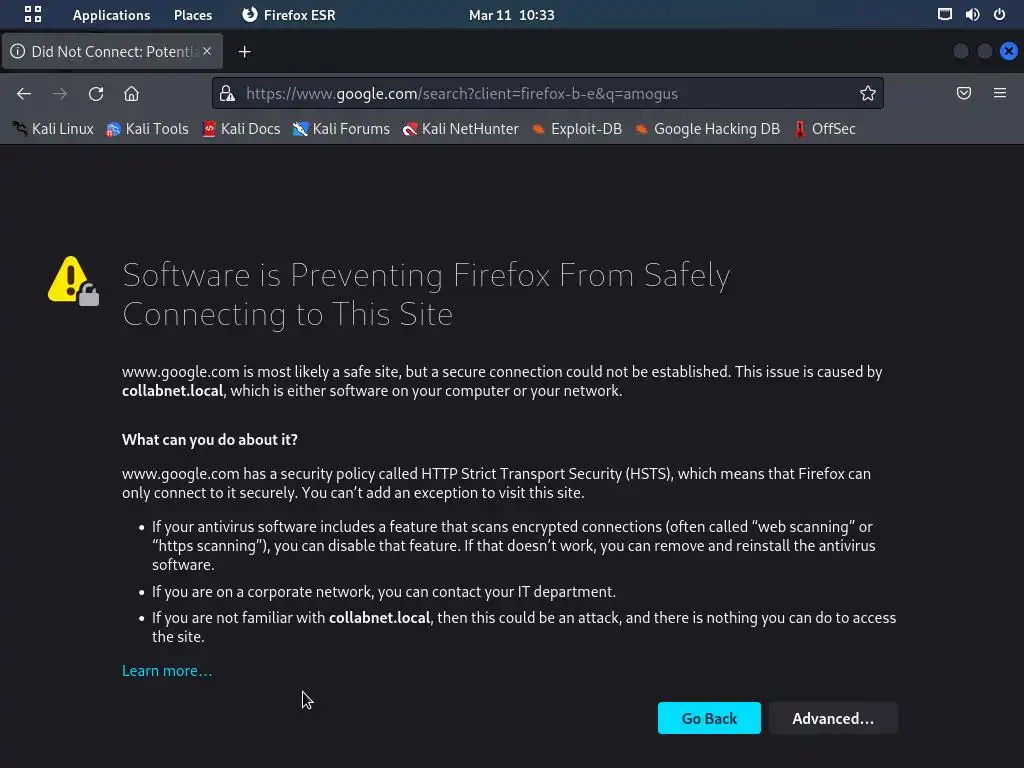Open the Kali Linux bookmark

[54, 129]
